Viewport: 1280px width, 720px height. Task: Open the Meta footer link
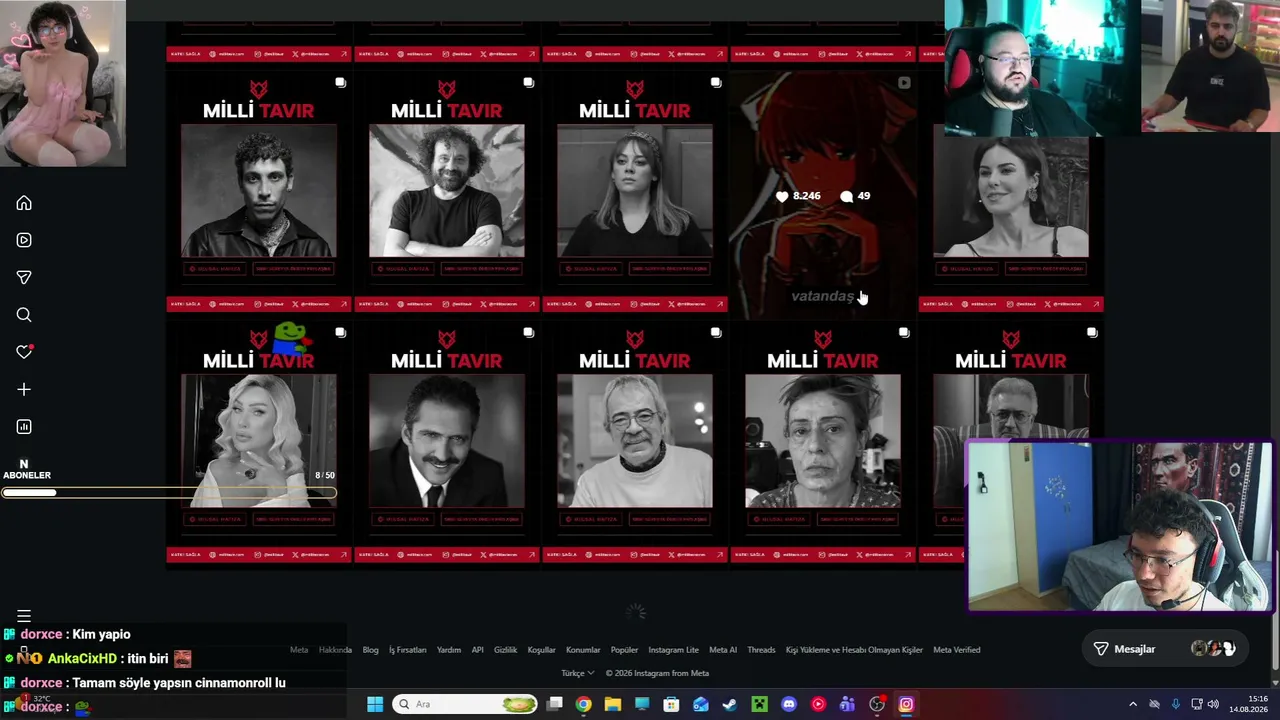coord(299,650)
